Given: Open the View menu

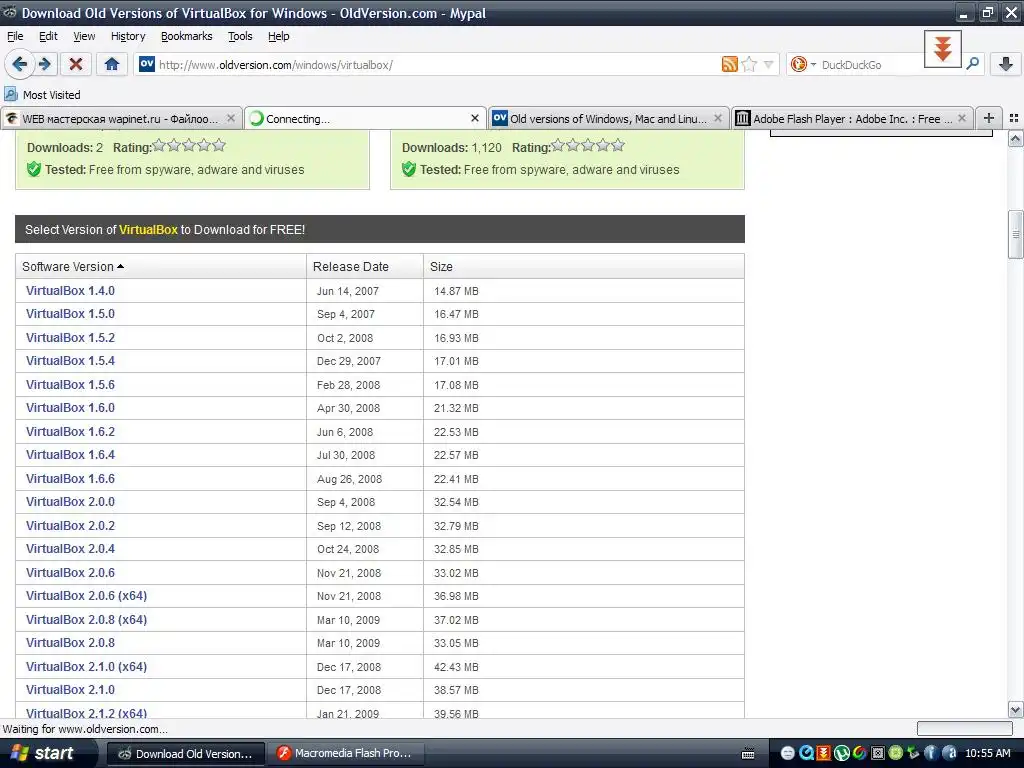Looking at the screenshot, I should 84,36.
